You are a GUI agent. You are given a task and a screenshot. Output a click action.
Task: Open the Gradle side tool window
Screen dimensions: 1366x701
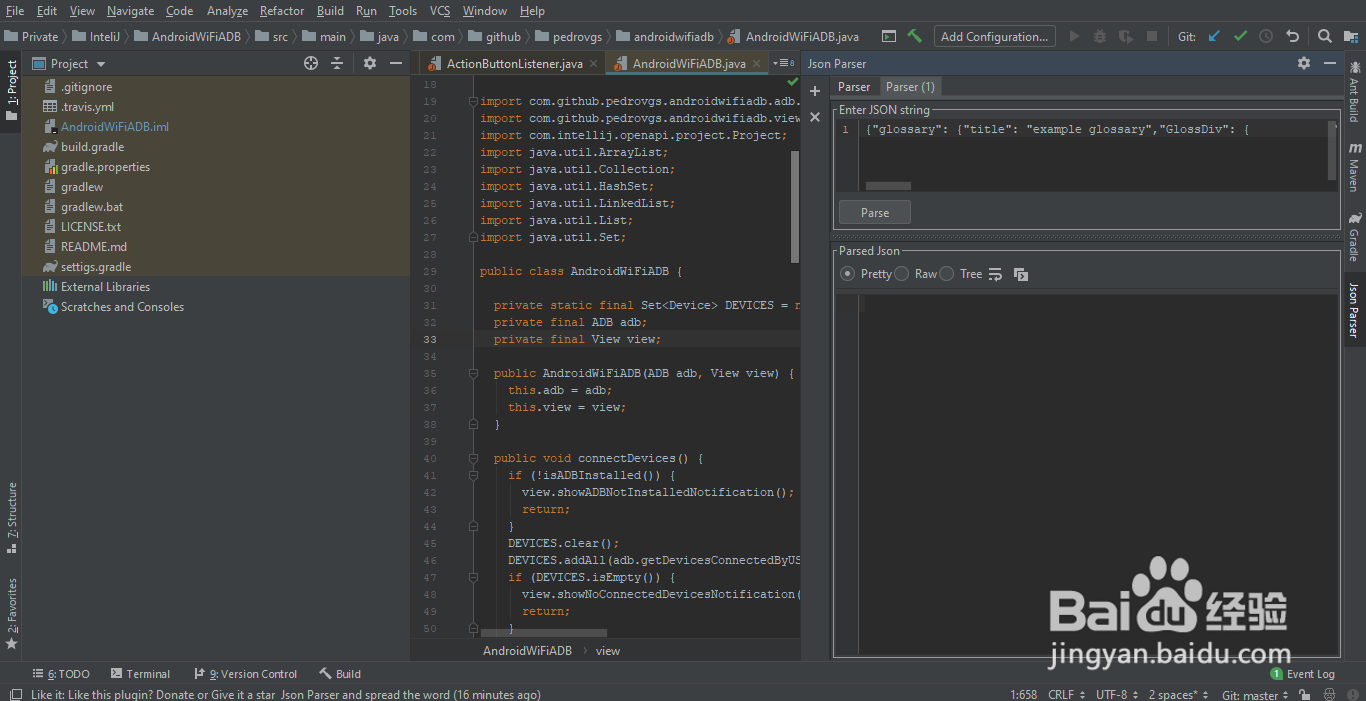point(1354,236)
